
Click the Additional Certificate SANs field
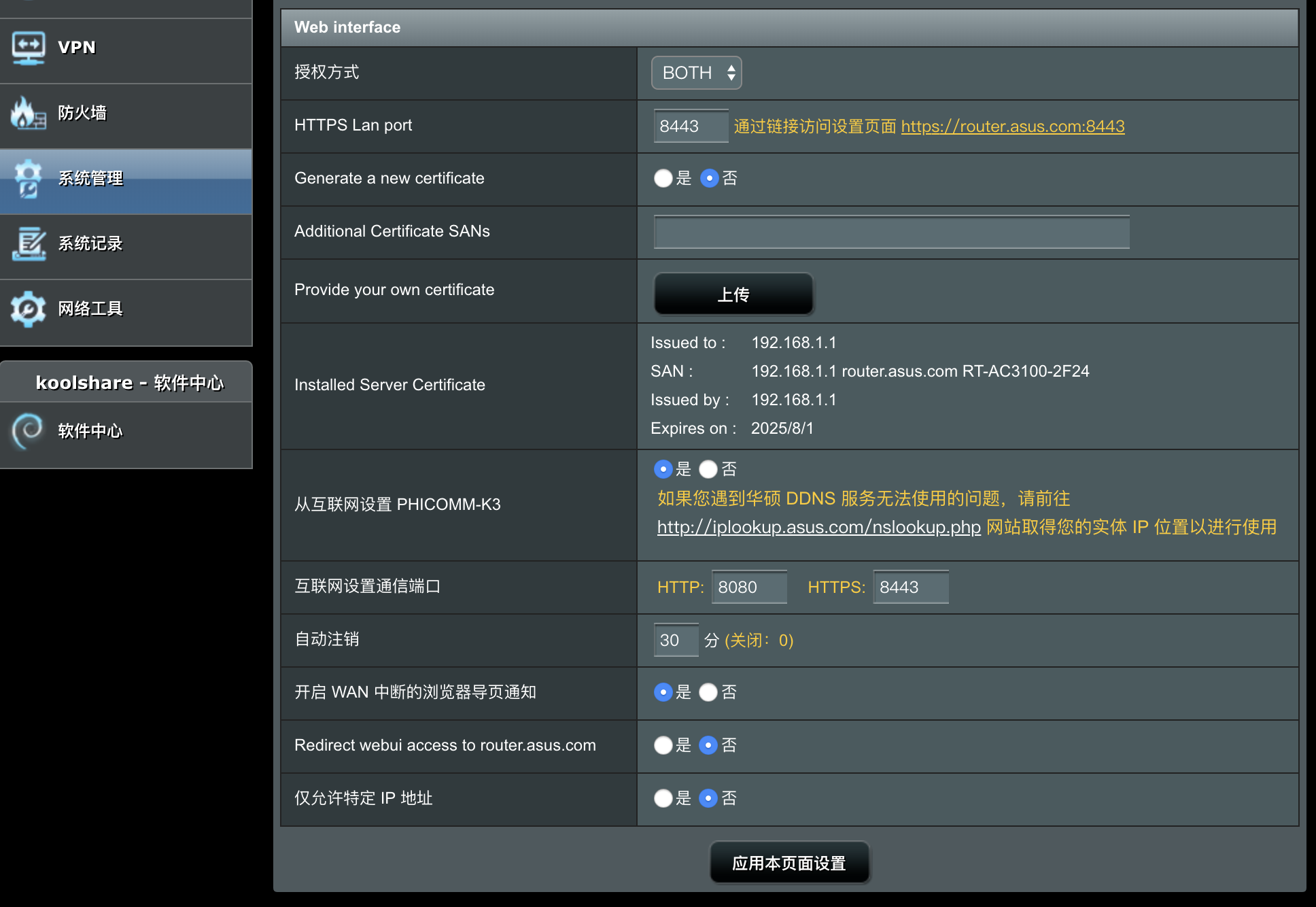(x=891, y=232)
